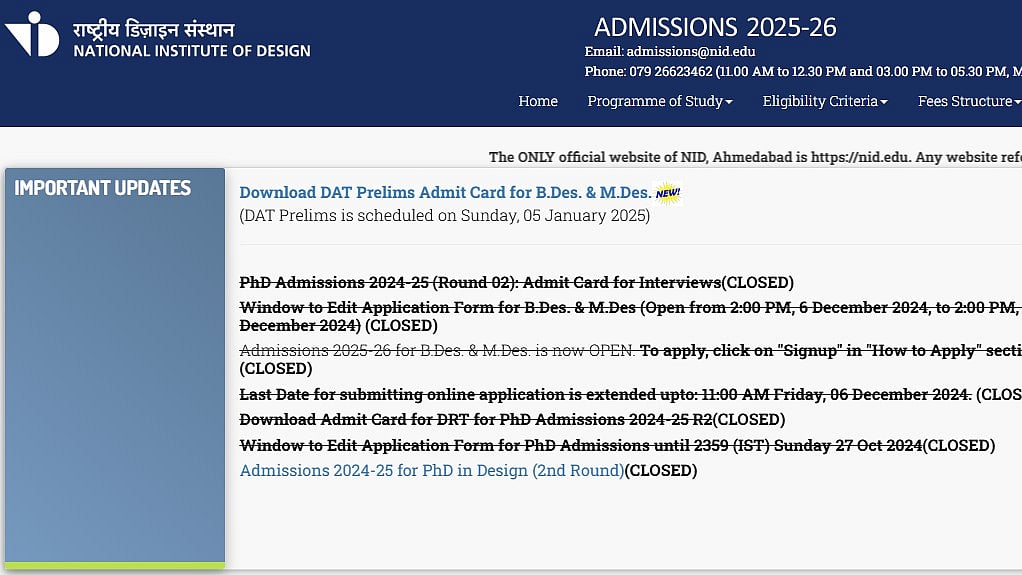Open Admissions 2024-25 PhD in Design link
Viewport: 1022px width, 575px height.
(x=431, y=470)
